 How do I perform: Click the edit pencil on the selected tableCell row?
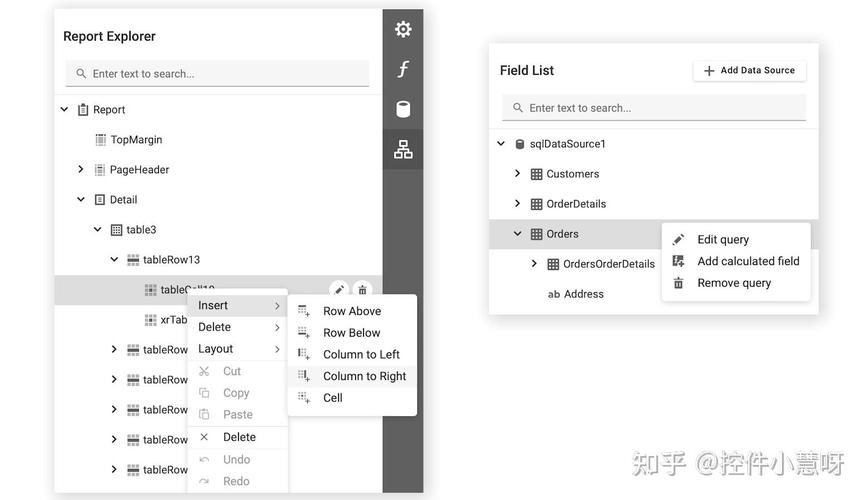(x=339, y=289)
